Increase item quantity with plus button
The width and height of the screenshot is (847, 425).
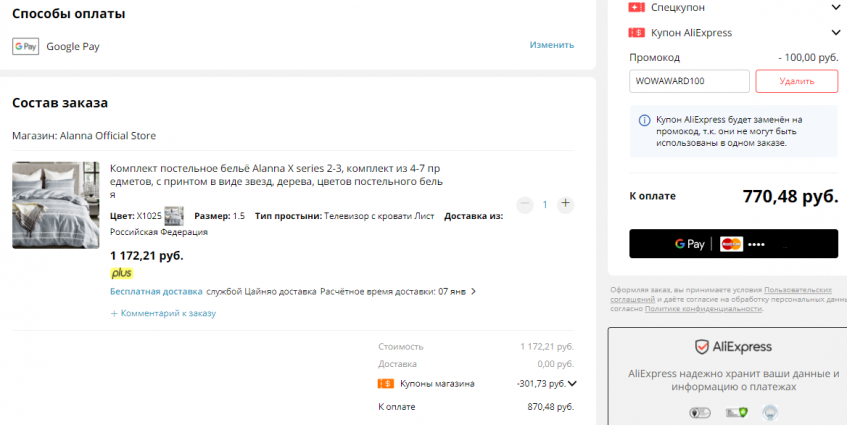[565, 204]
